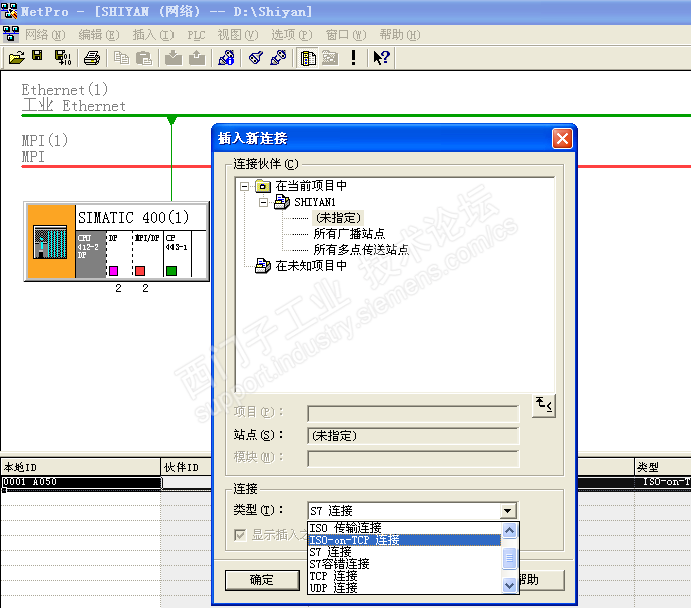692x608 pixels.
Task: Click the SHIYAN1 project icon in tree
Action: (282, 202)
